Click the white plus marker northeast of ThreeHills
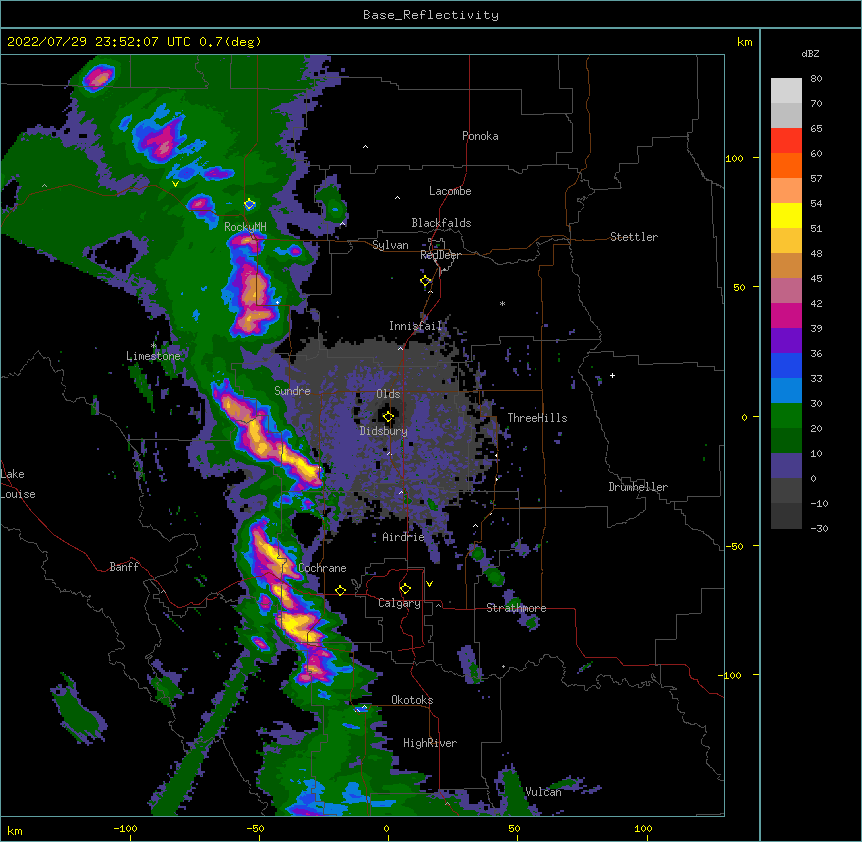This screenshot has height=842, width=862. click(x=612, y=375)
